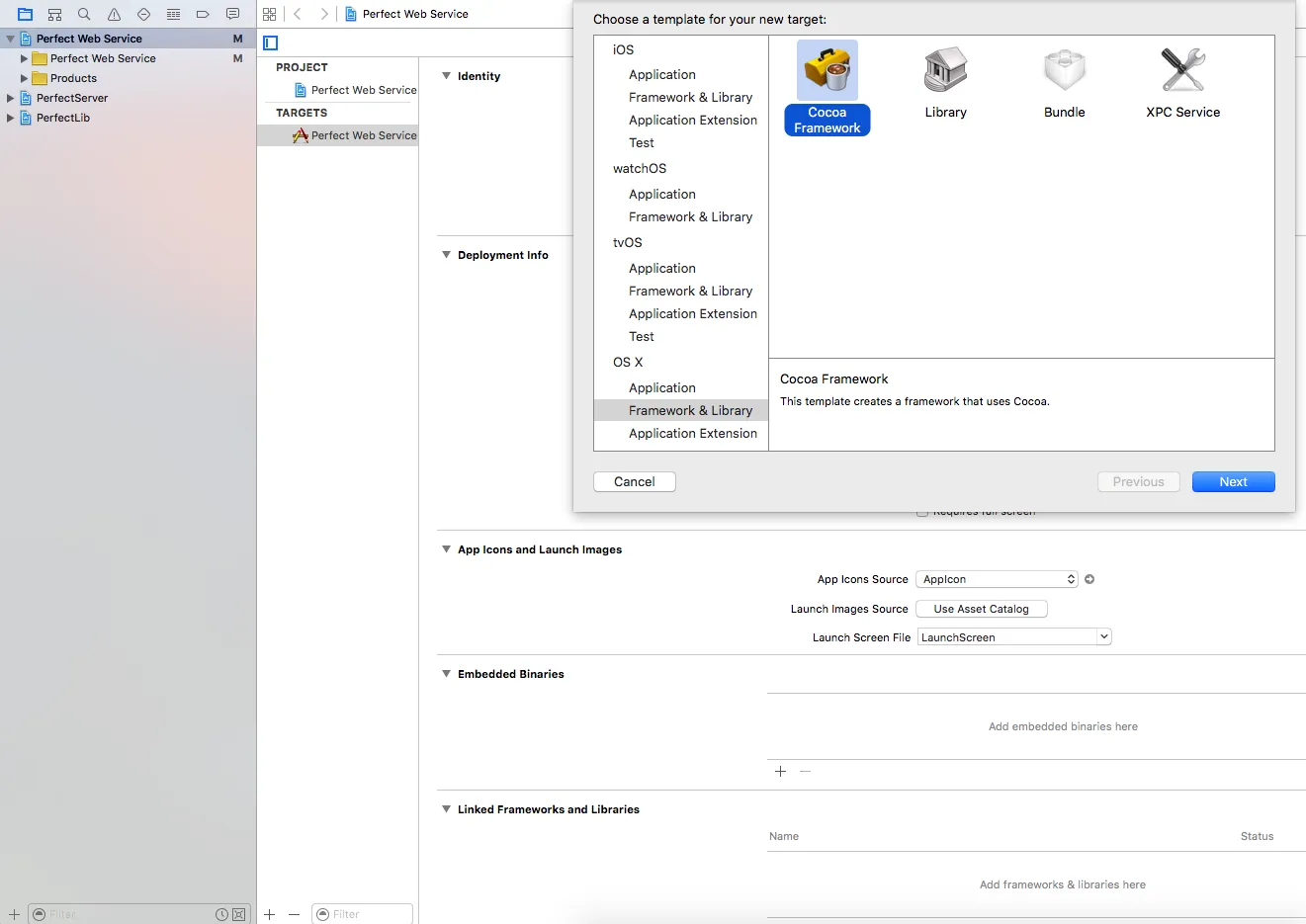Open the App Icons Source dropdown
The width and height of the screenshot is (1306, 924).
pyautogui.click(x=997, y=579)
